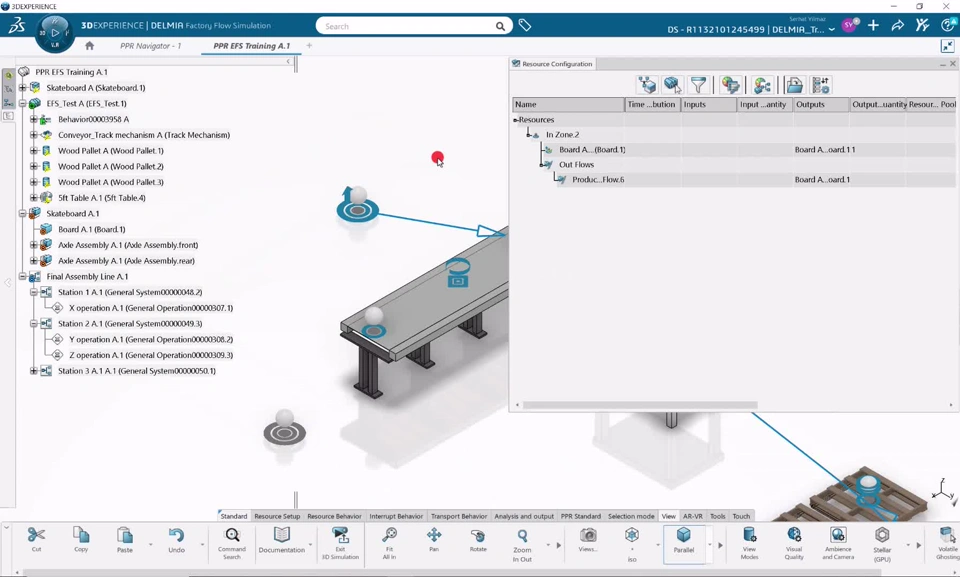Switch to the Resource Behavior tab
Image resolution: width=960 pixels, height=577 pixels.
pos(334,516)
